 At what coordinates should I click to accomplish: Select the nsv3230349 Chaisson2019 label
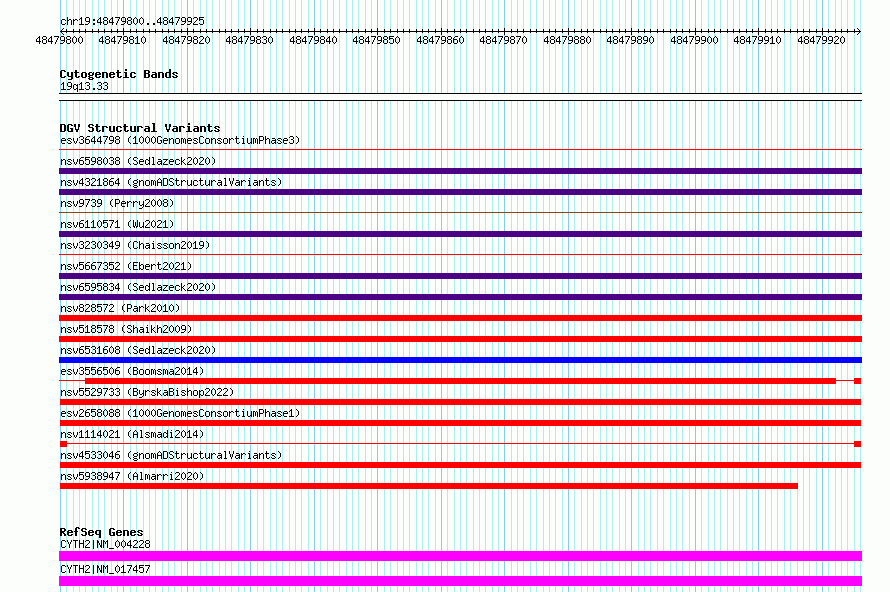[x=135, y=245]
